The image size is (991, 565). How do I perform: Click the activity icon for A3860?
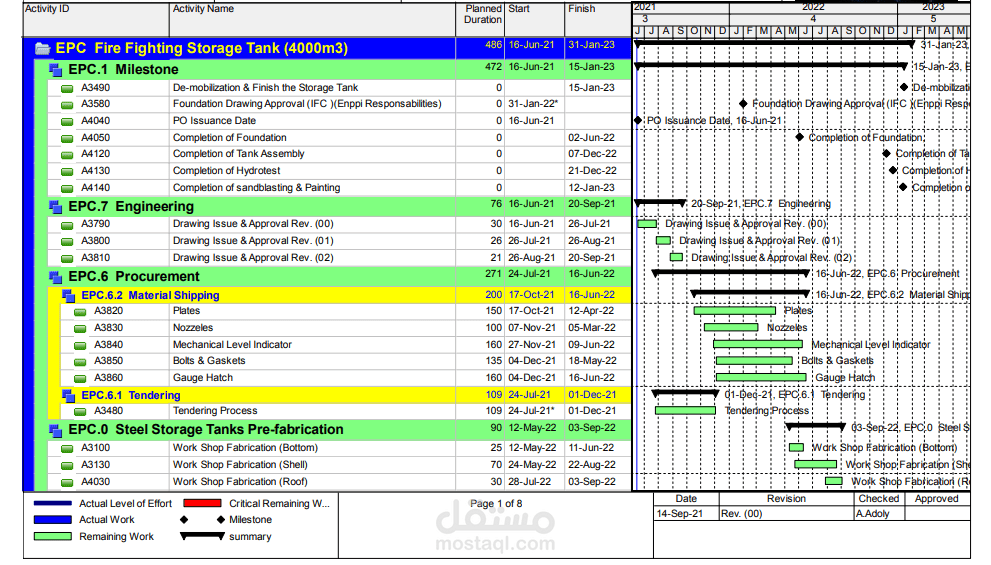point(80,379)
